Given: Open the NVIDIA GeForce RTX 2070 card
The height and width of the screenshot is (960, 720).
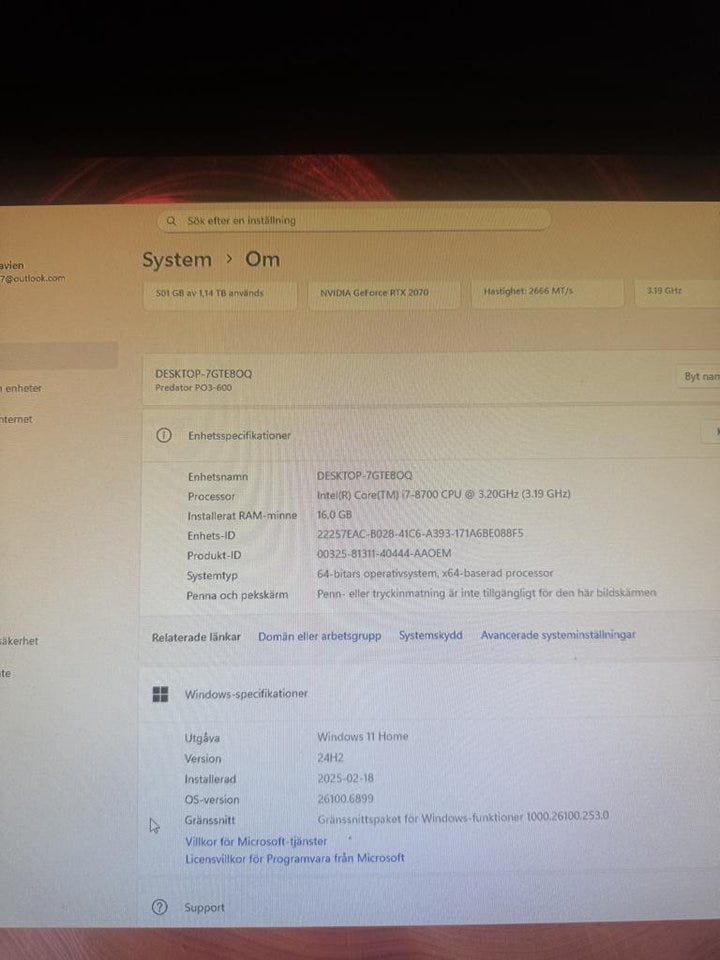Looking at the screenshot, I should click(x=384, y=293).
